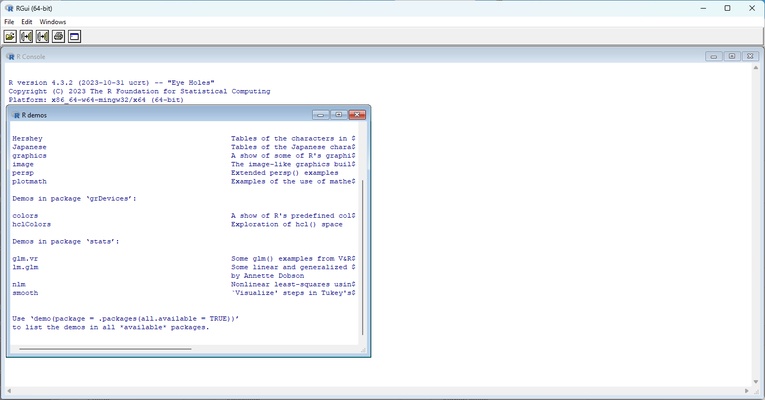This screenshot has width=765, height=400.
Task: Click the 'plotmath' demo name
Action: (x=29, y=181)
